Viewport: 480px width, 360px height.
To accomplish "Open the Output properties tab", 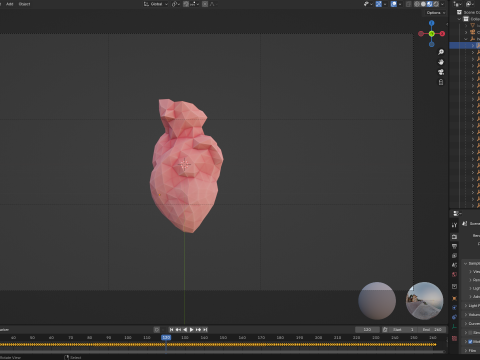I will pyautogui.click(x=454, y=246).
